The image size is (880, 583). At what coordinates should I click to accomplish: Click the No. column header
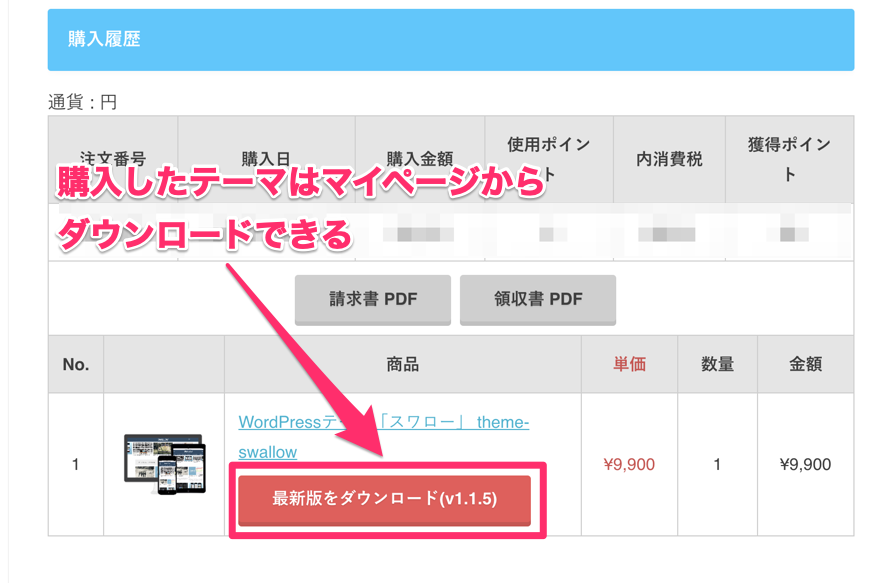coord(74,364)
